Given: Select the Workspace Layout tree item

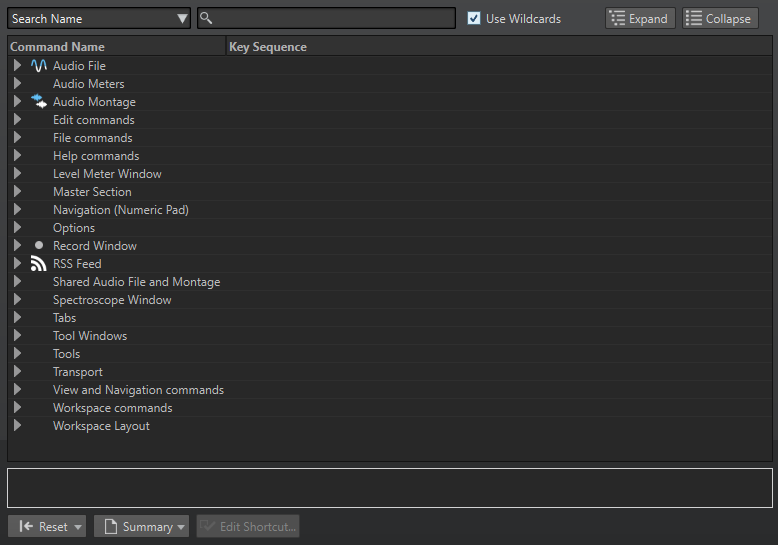Looking at the screenshot, I should point(101,426).
